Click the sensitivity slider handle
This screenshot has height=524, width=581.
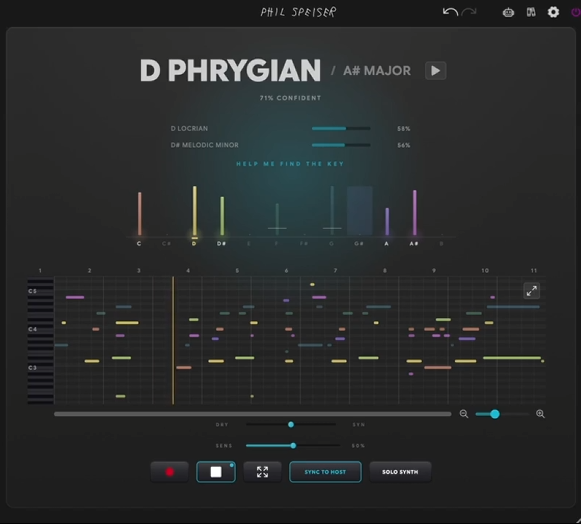click(293, 445)
